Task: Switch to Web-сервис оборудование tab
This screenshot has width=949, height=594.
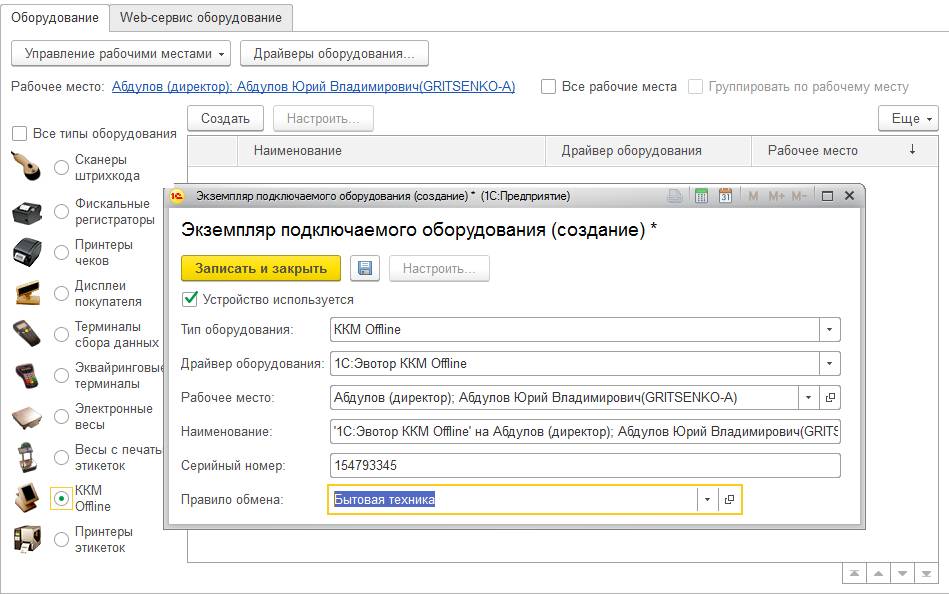Action: coord(200,18)
